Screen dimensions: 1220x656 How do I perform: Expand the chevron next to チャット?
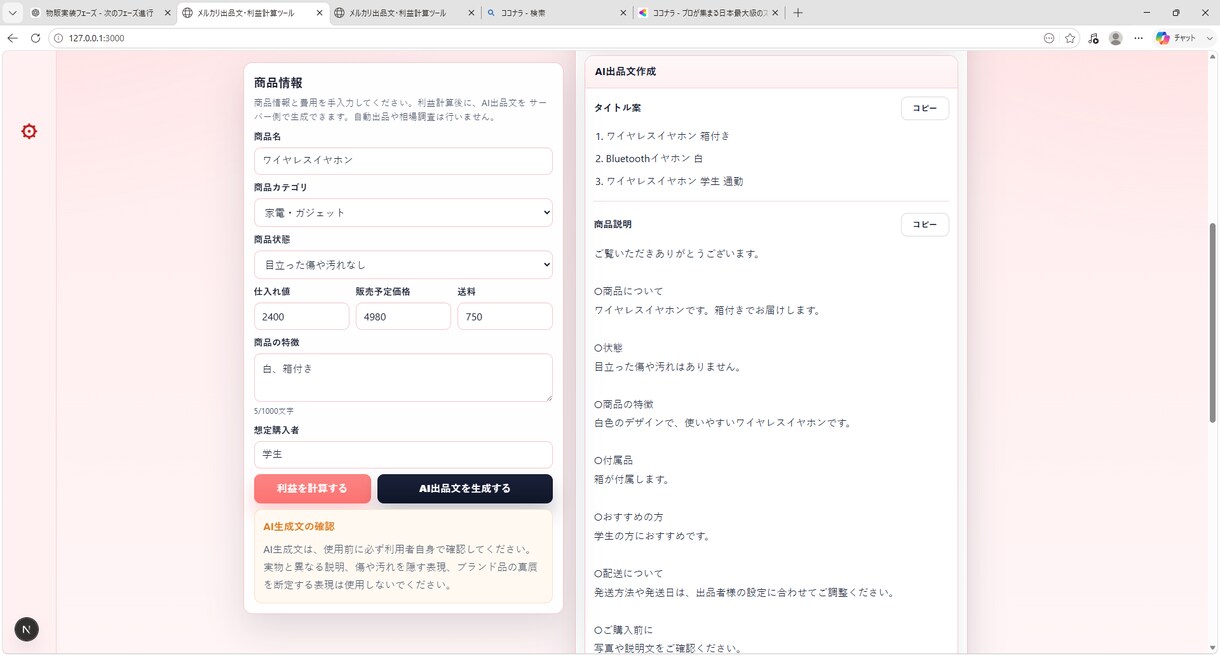1208,38
